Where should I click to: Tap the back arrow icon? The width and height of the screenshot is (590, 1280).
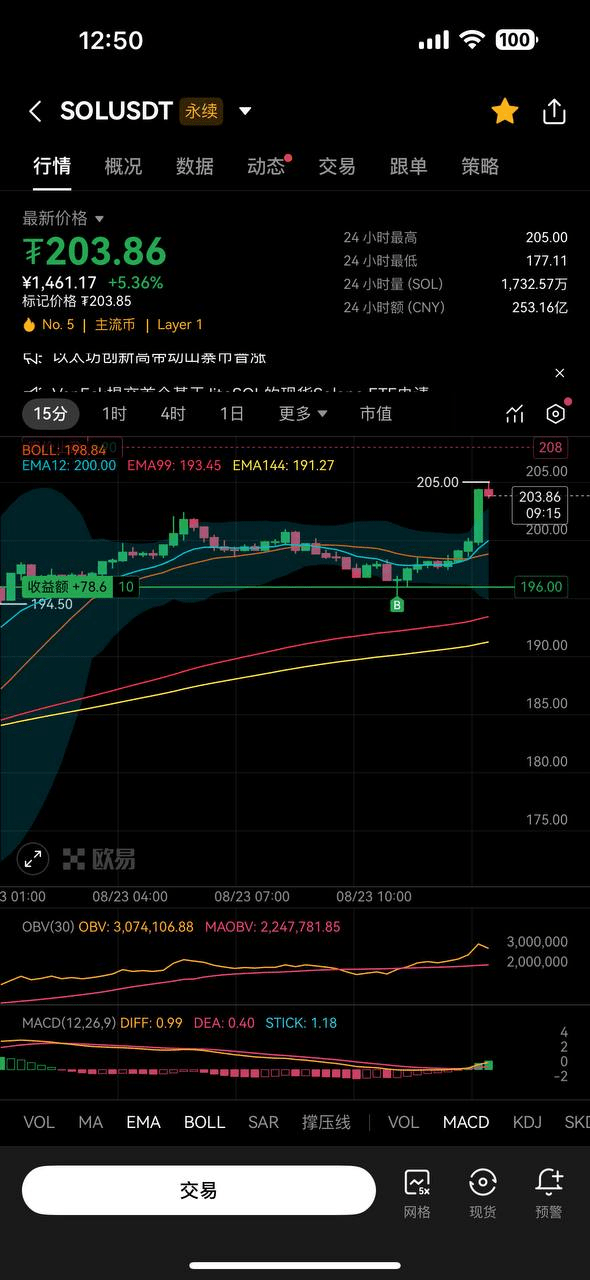35,112
